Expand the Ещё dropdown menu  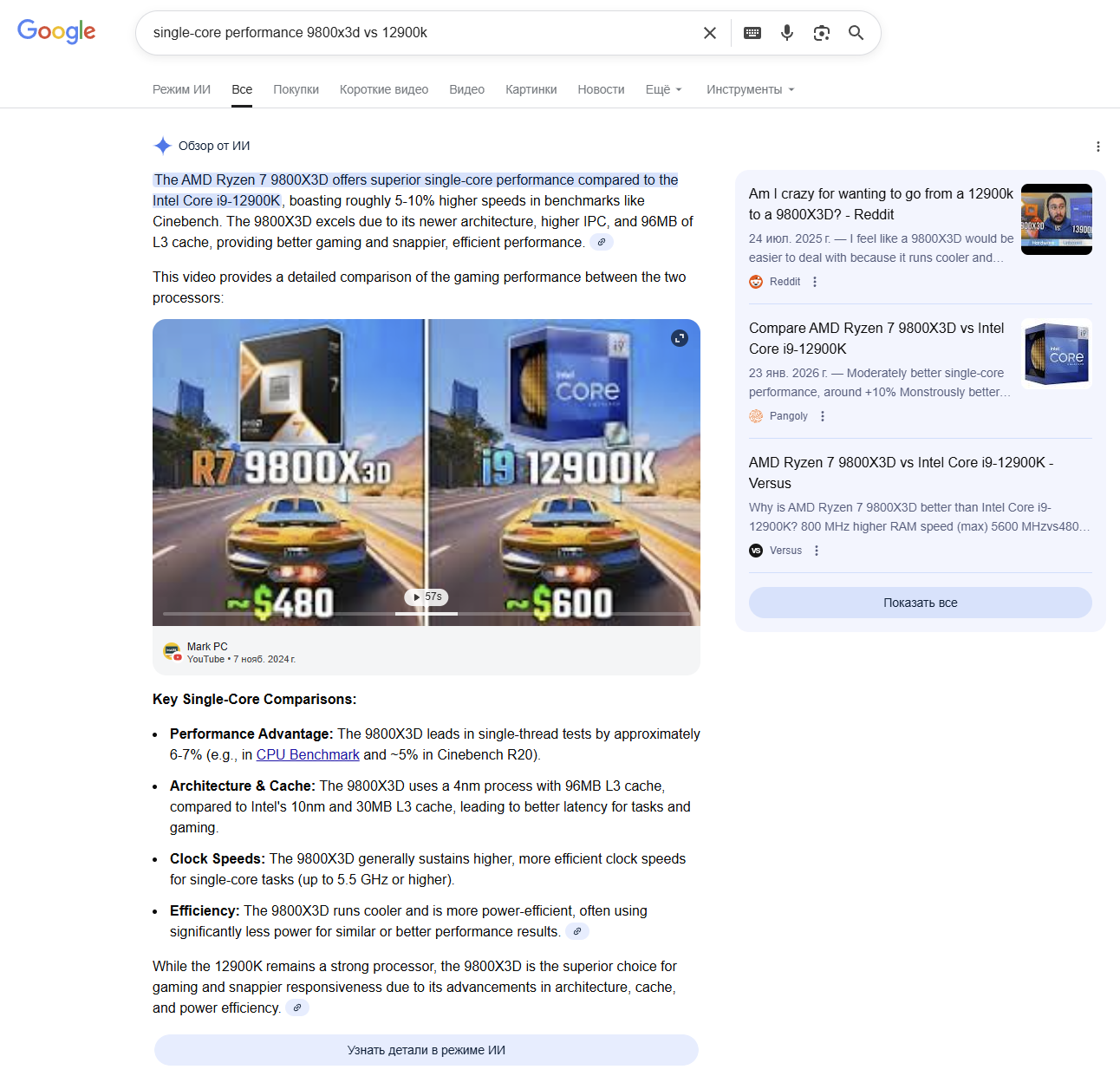pos(664,89)
